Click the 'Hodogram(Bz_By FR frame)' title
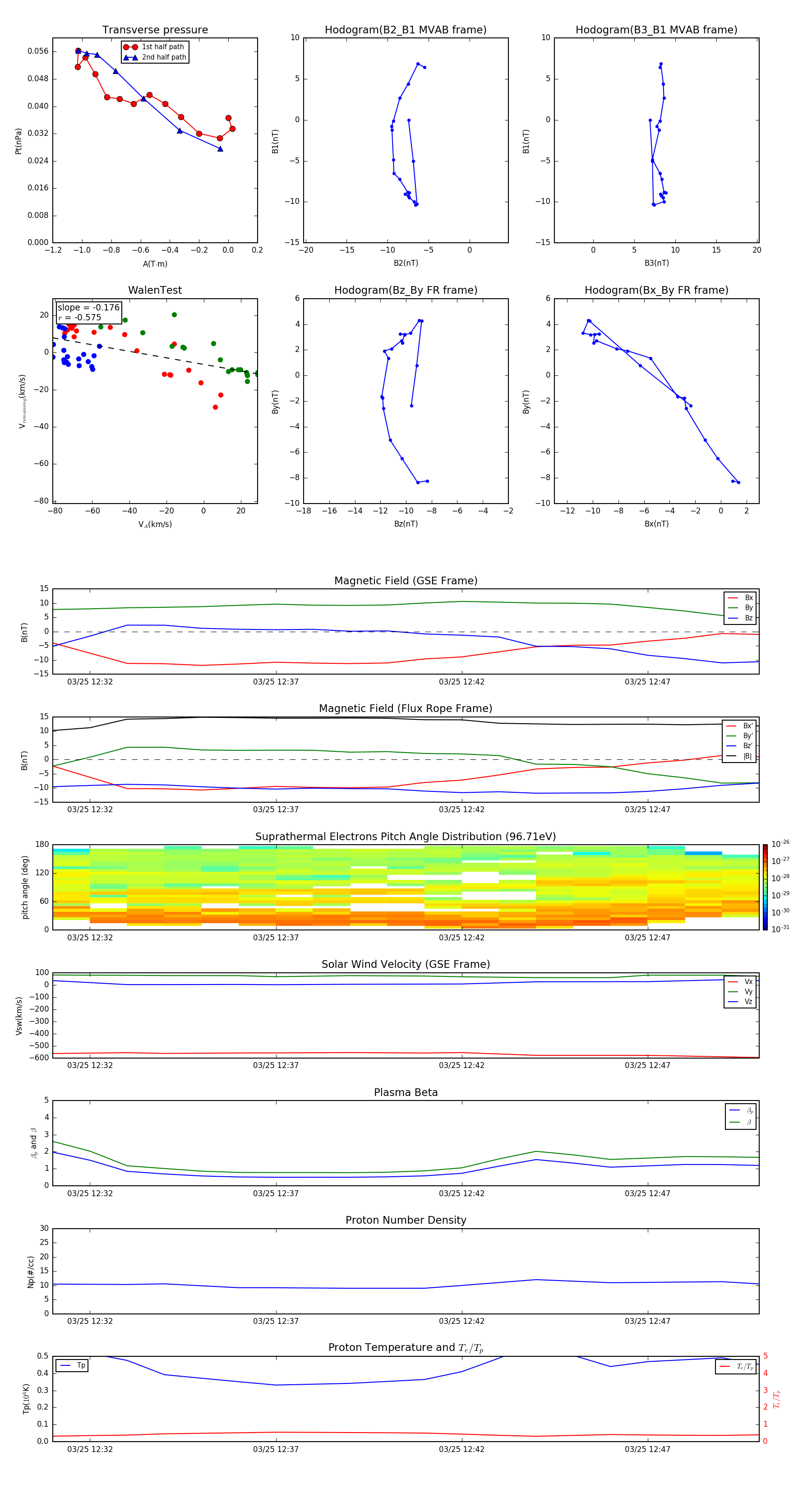The width and height of the screenshot is (812, 1489). coord(406,290)
